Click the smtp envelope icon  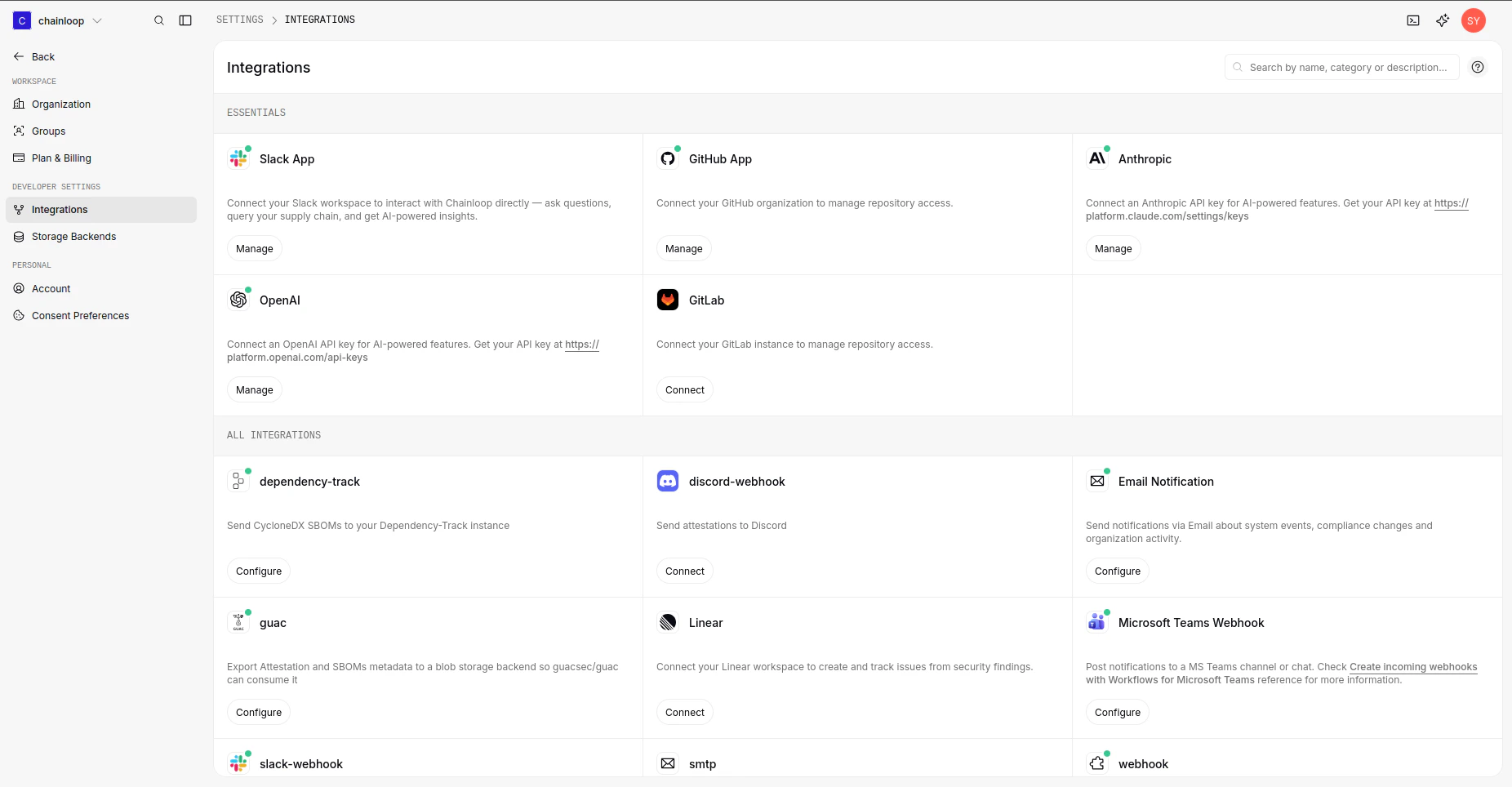click(668, 763)
